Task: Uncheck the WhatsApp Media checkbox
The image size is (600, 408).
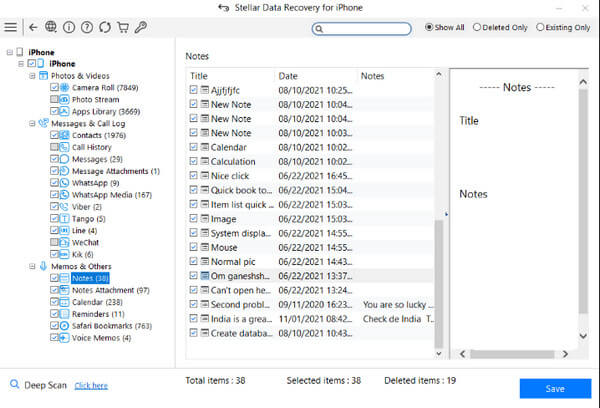Action: 54,194
